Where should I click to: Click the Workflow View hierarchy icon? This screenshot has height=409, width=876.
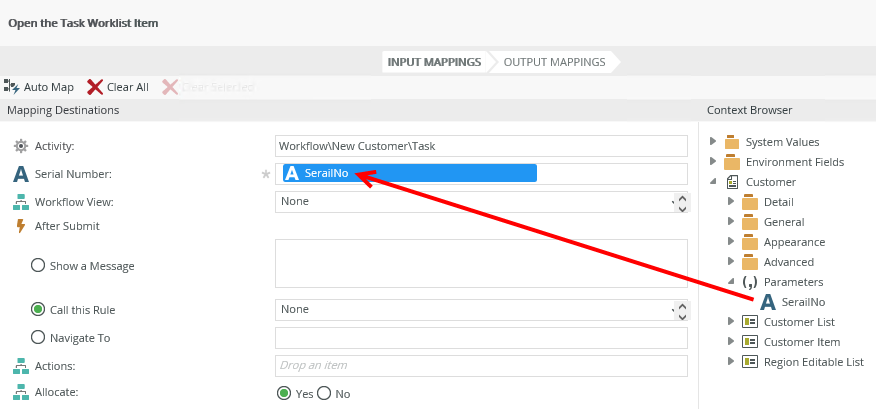click(20, 202)
